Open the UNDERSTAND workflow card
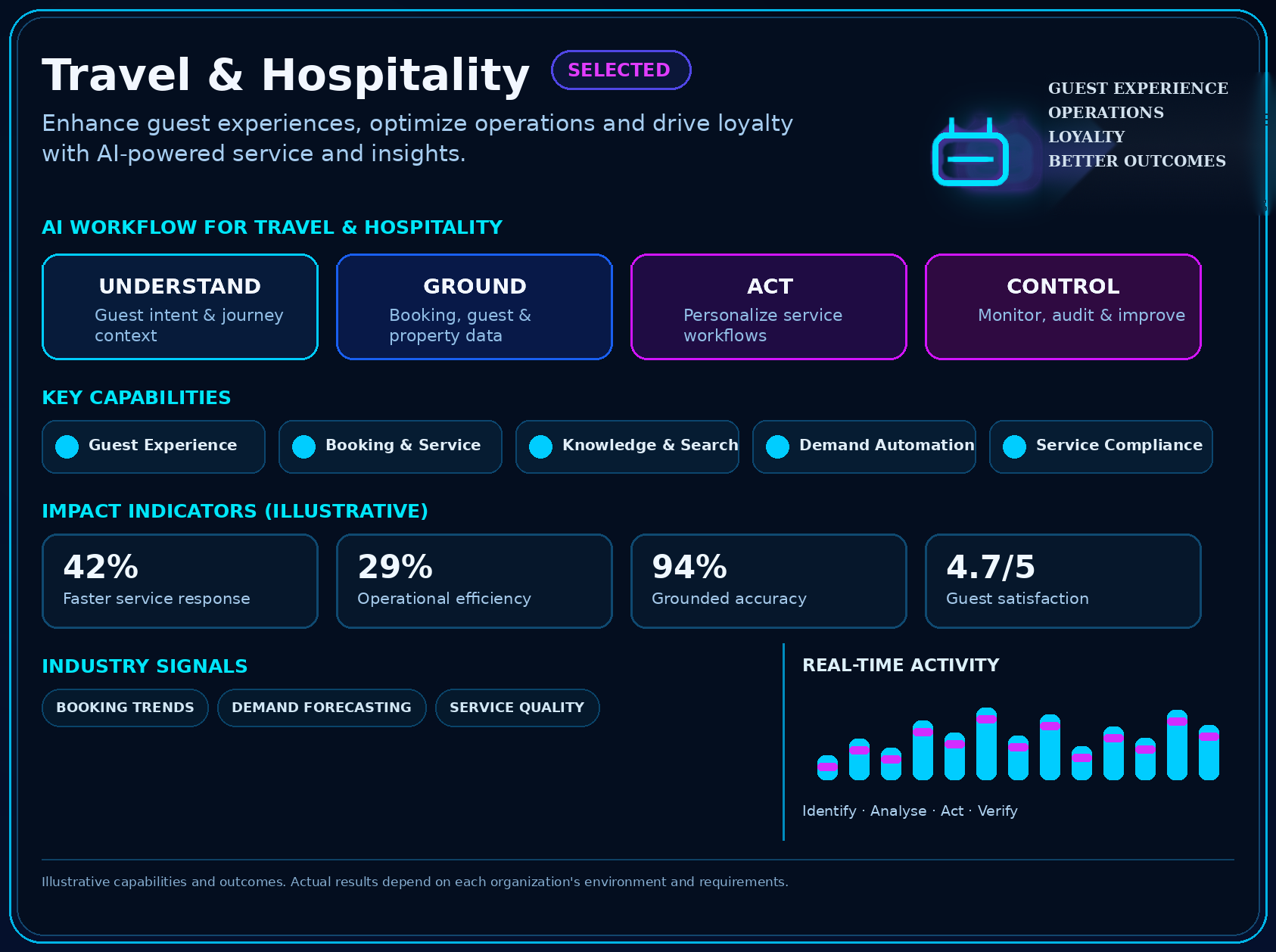Screen dimensions: 1276x952 click(x=180, y=306)
